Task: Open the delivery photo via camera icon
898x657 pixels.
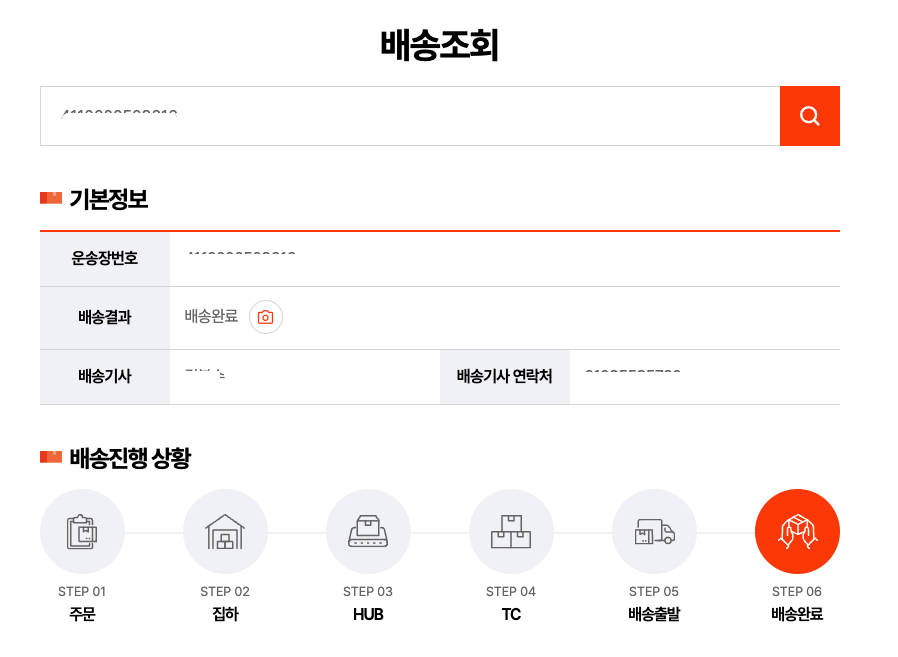Action: point(264,317)
